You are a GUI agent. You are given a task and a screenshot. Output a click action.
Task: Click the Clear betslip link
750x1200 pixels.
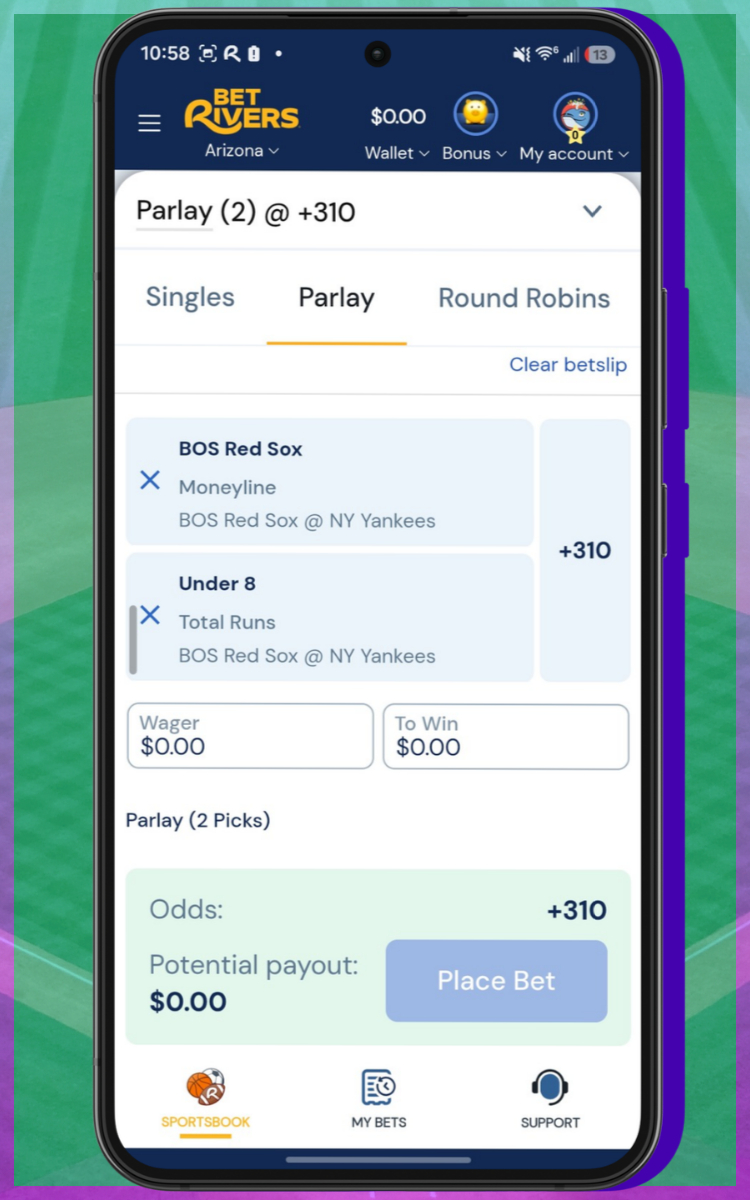(568, 365)
